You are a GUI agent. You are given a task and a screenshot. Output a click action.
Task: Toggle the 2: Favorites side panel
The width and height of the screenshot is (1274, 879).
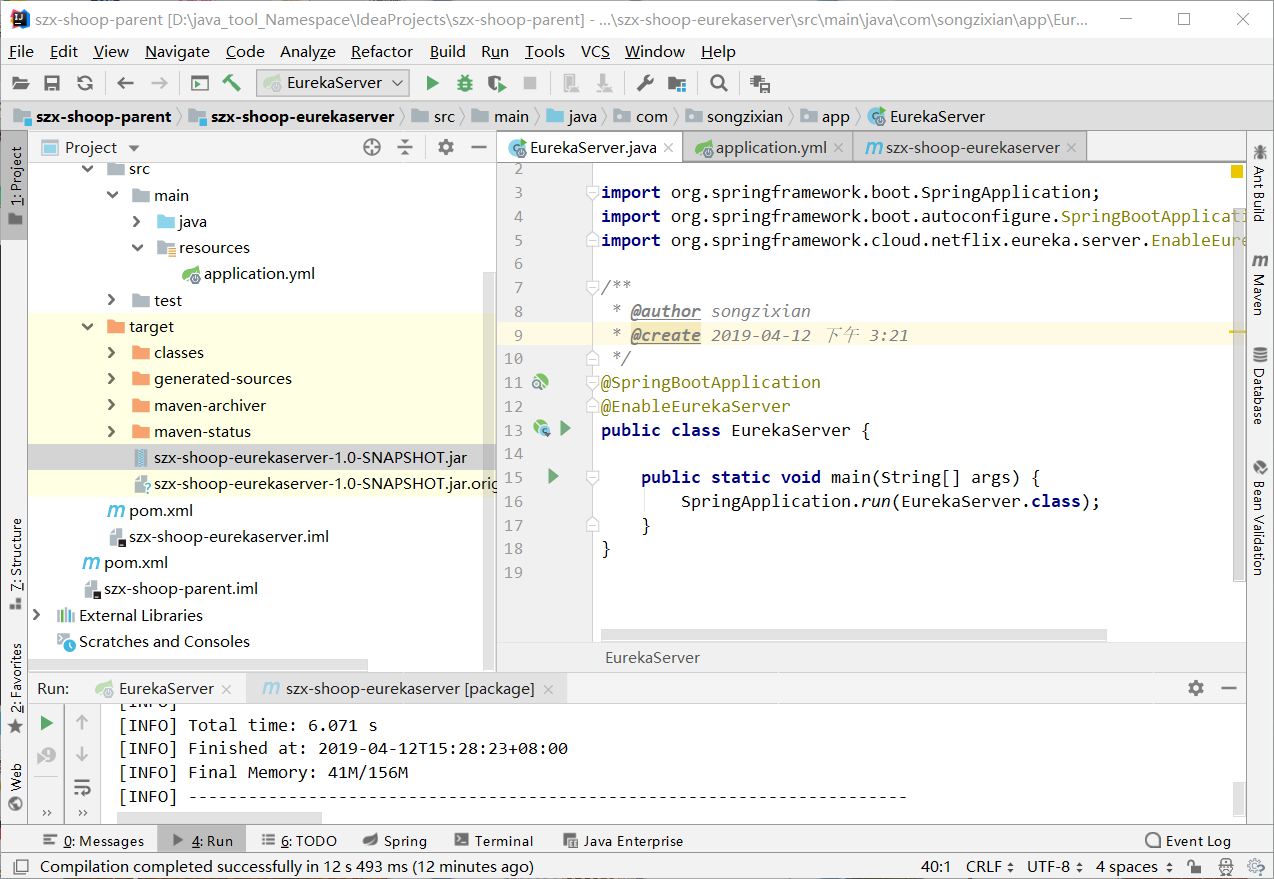16,688
